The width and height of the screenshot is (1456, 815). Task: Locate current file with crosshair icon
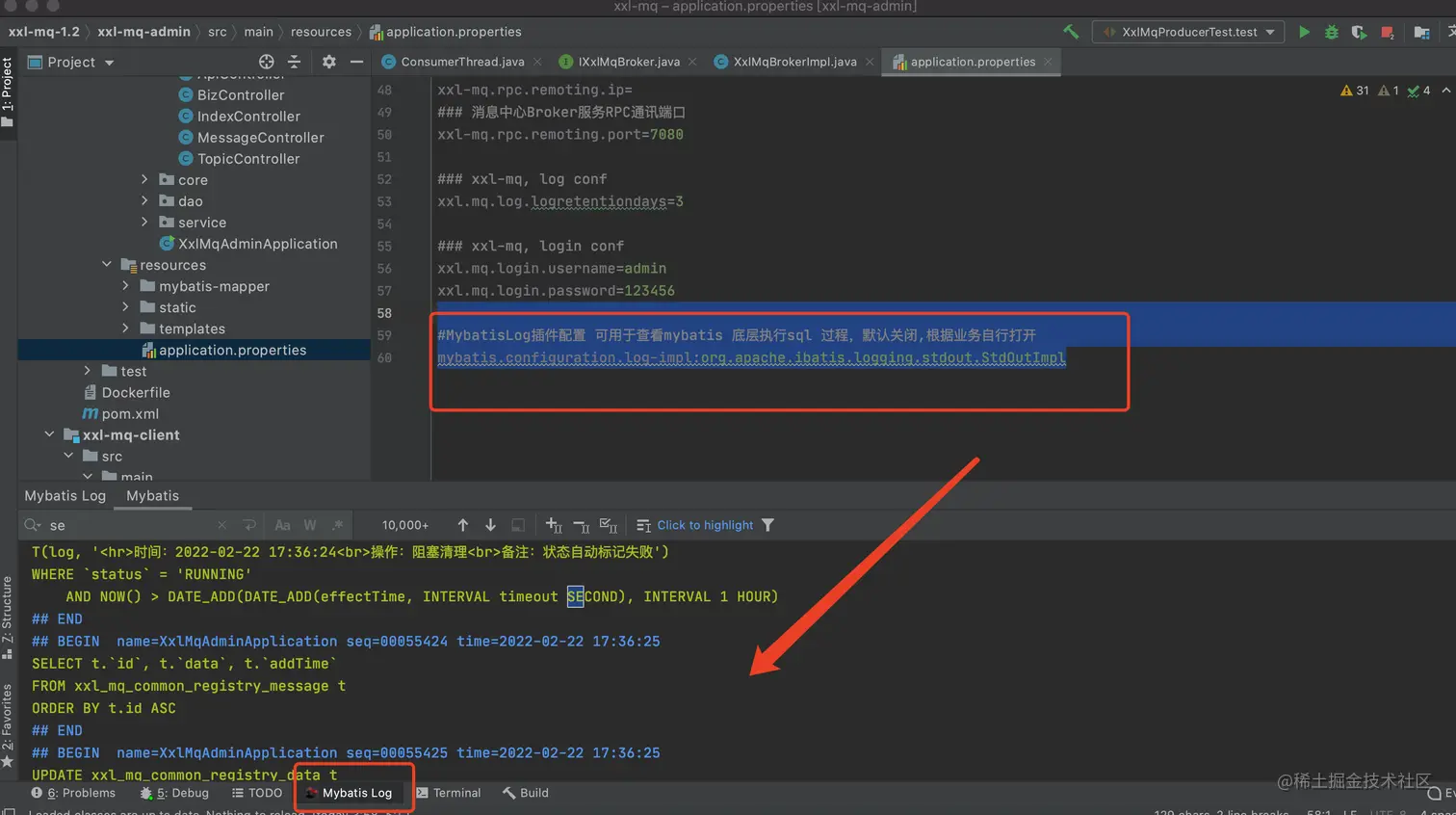267,62
